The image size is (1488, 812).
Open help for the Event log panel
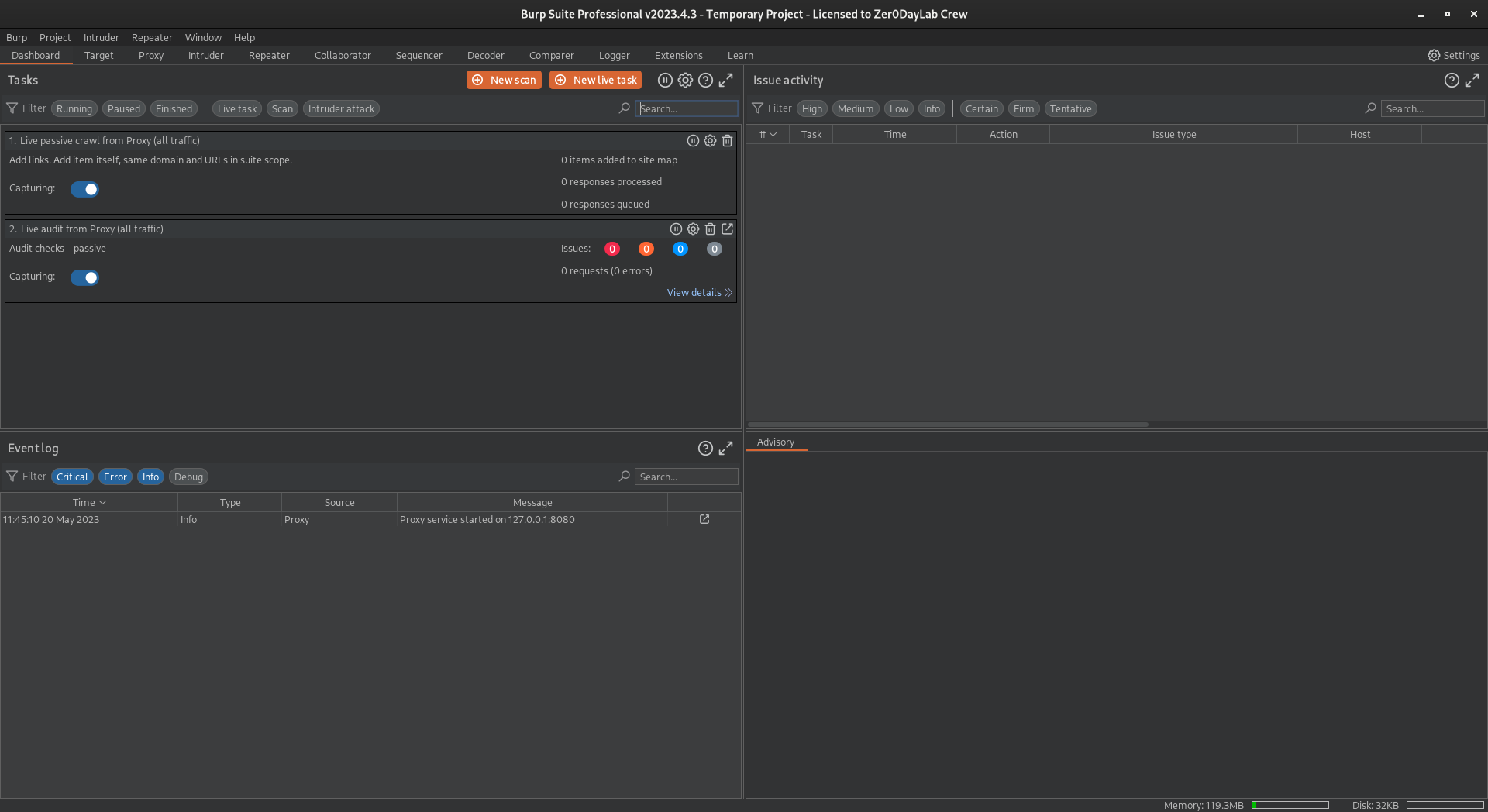point(705,449)
